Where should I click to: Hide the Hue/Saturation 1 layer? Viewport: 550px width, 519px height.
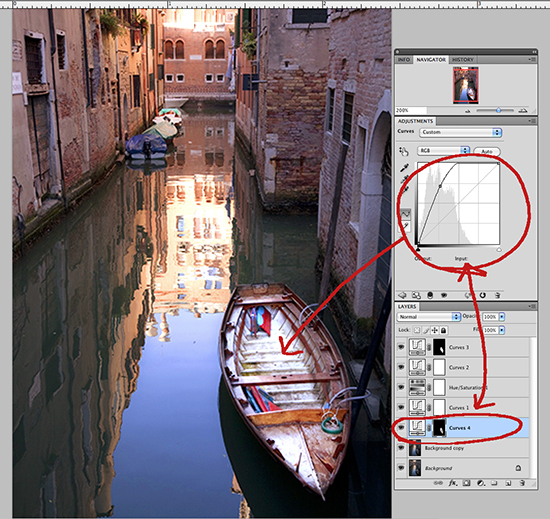(401, 387)
